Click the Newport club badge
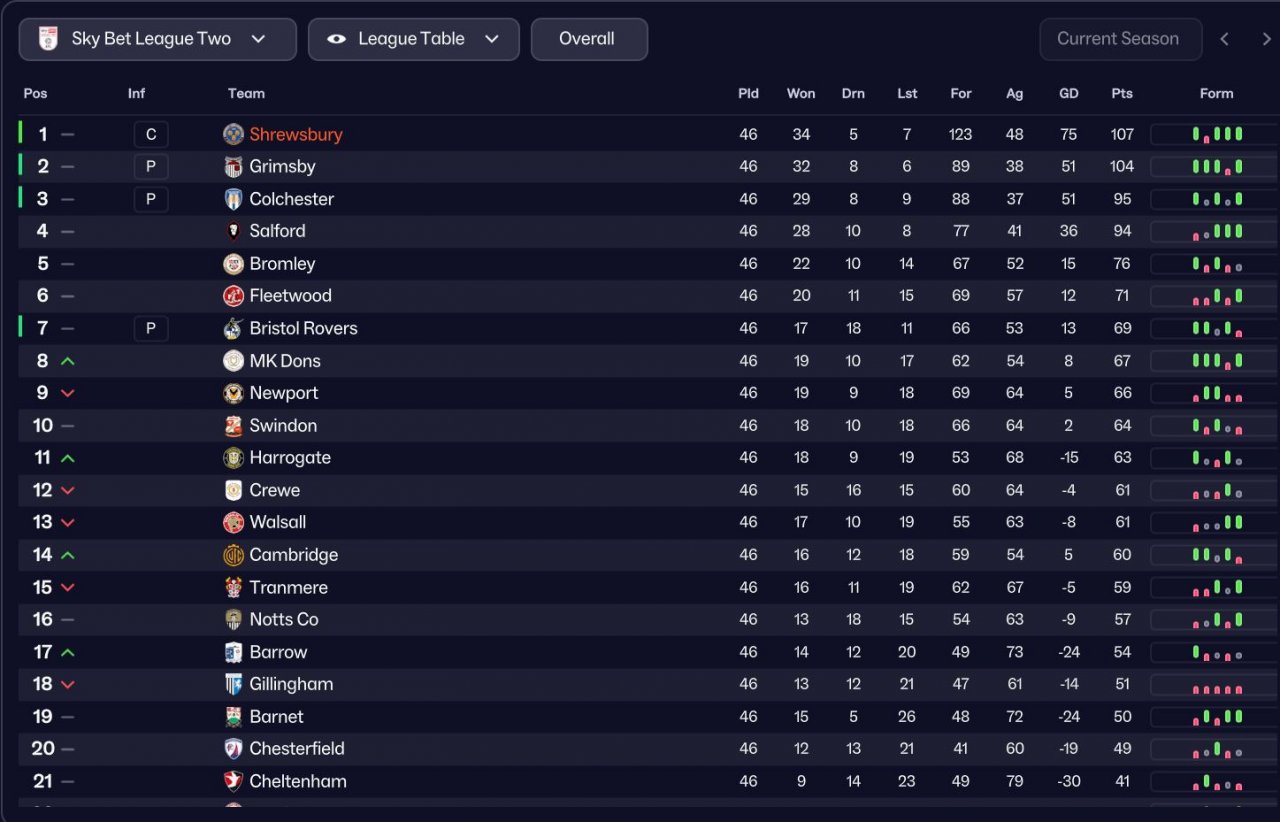Viewport: 1280px width, 822px height. pos(233,393)
